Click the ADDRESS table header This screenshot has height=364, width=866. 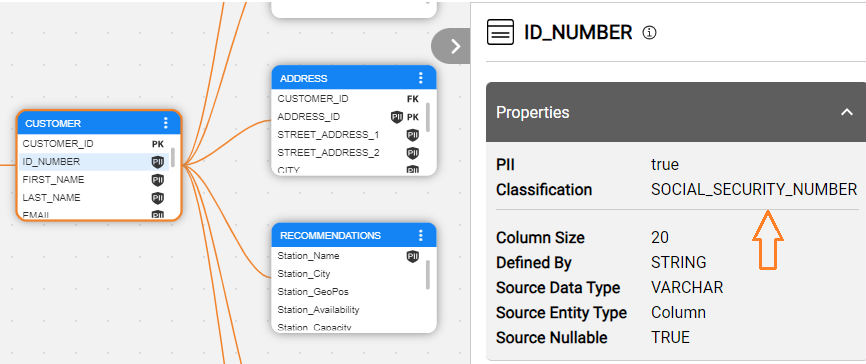(x=354, y=78)
